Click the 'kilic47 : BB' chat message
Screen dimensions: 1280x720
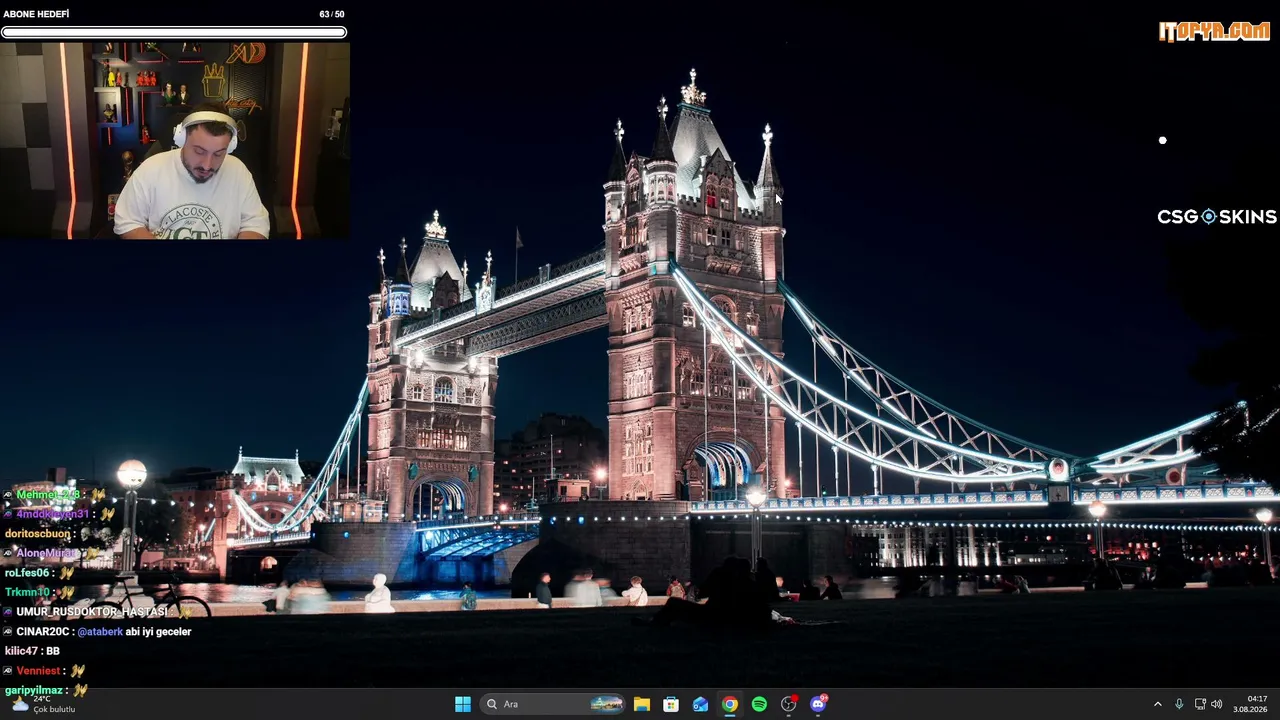click(32, 651)
